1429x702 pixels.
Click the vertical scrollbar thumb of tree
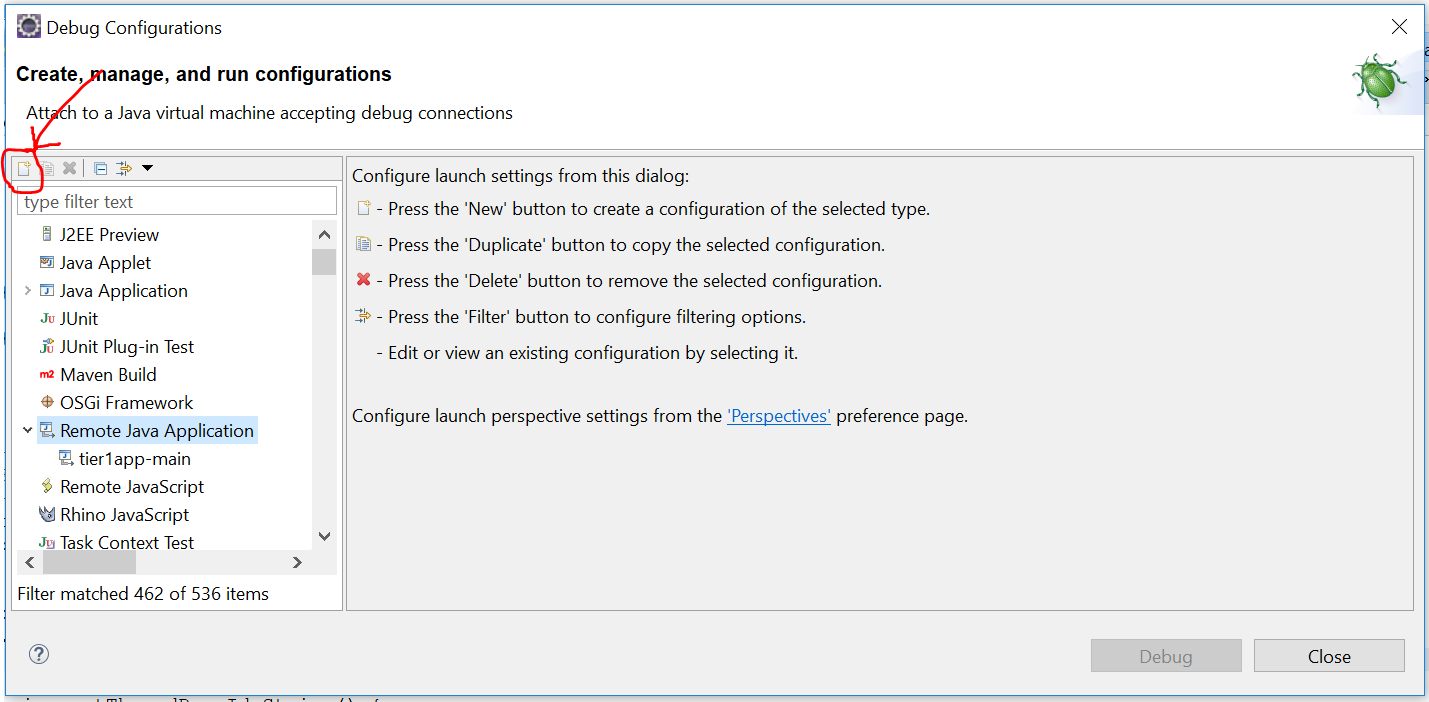click(324, 262)
